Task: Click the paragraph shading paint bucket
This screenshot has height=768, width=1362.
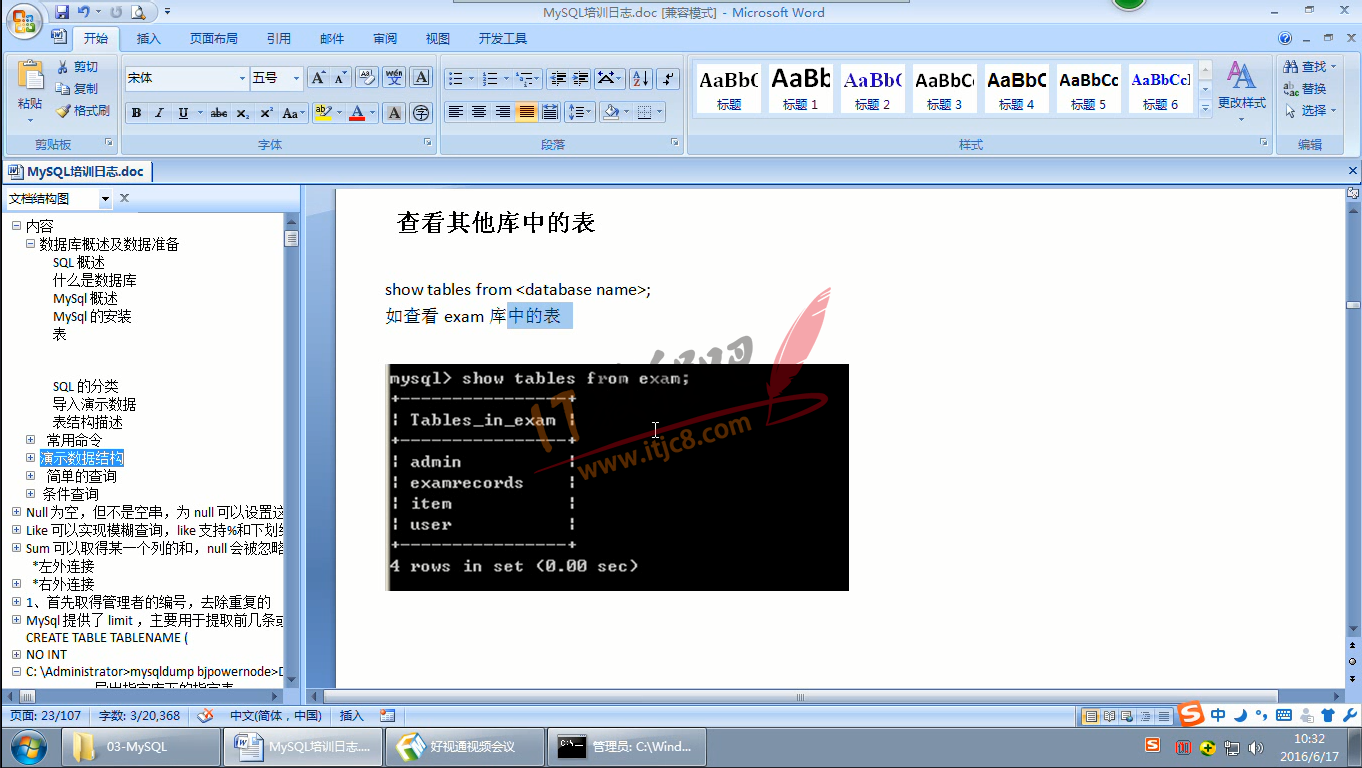Action: click(611, 112)
